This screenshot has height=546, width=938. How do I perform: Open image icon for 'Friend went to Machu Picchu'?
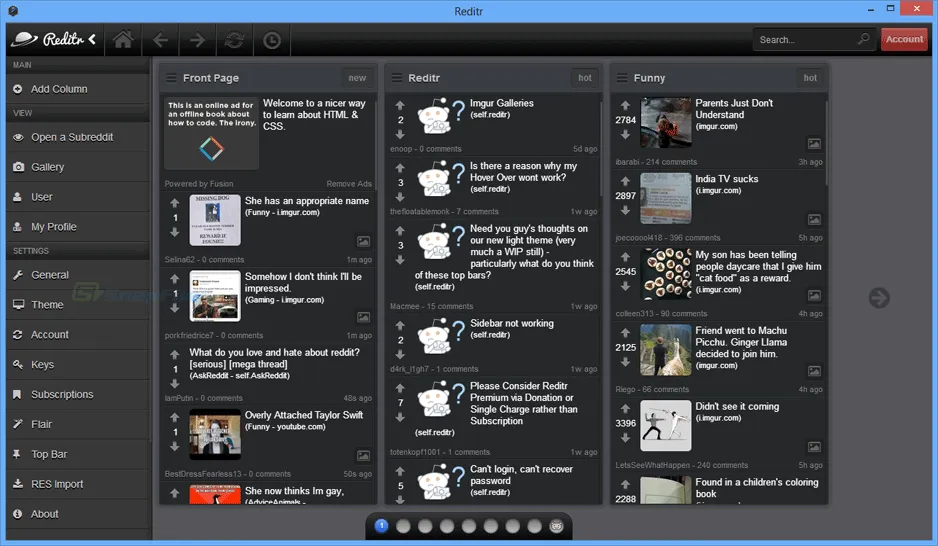tap(814, 371)
